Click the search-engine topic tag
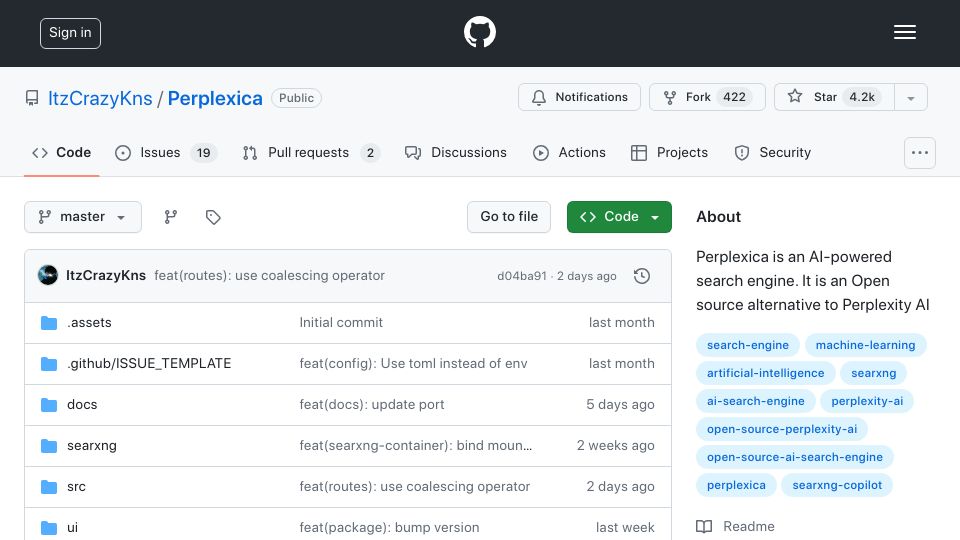 tap(748, 345)
